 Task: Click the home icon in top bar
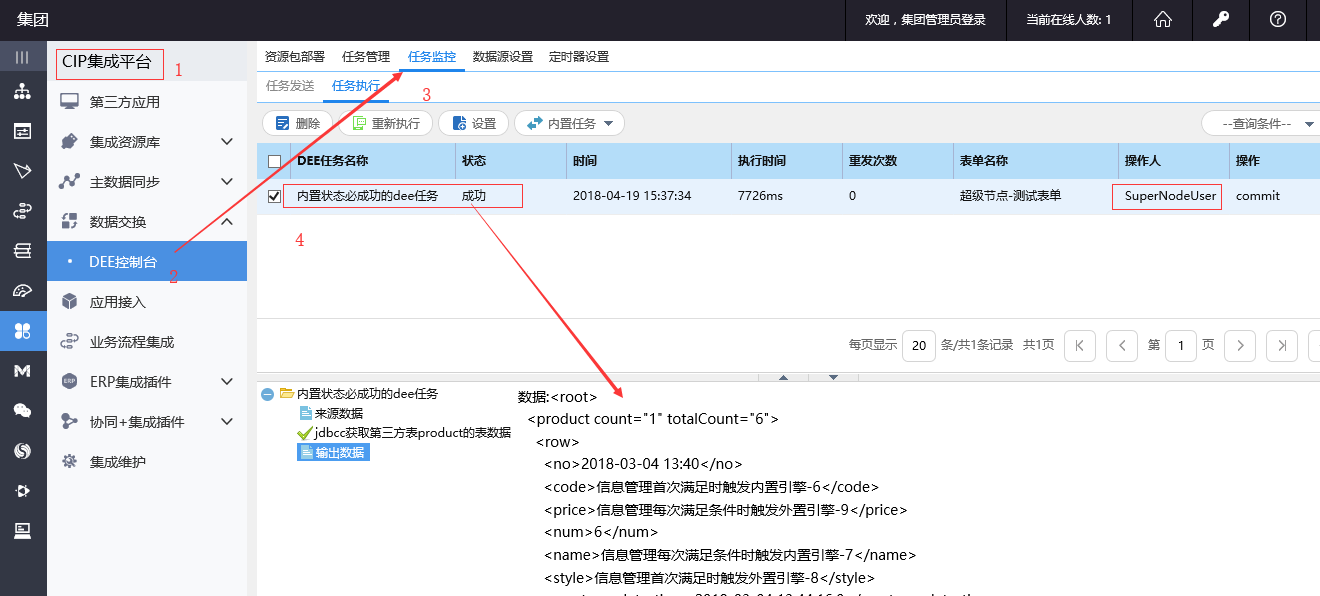(1163, 20)
